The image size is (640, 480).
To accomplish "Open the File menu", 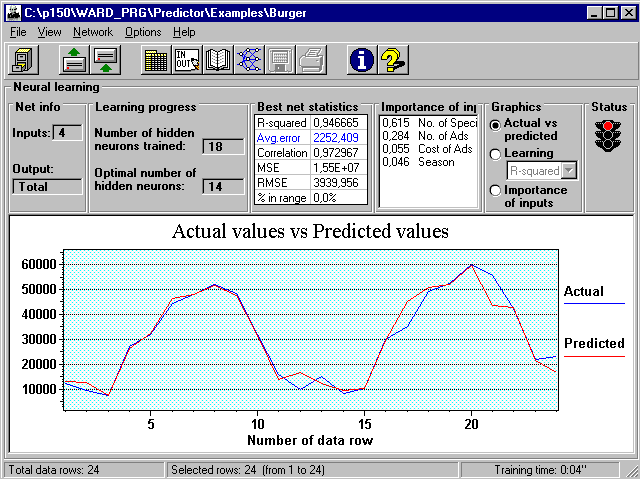I will point(18,32).
